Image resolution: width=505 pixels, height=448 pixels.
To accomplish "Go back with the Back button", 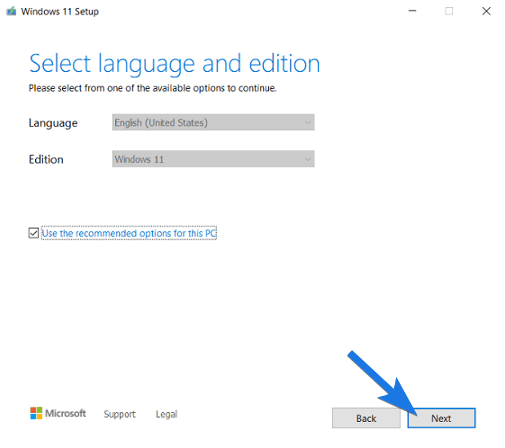I will coord(366,418).
